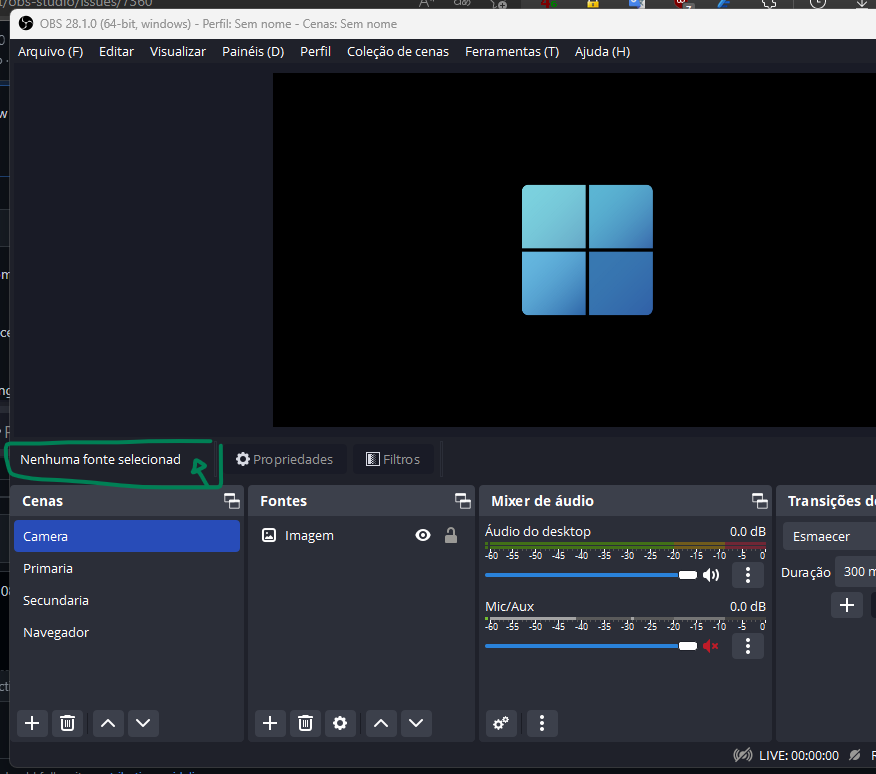Select the Navegador scene
876x774 pixels.
pyautogui.click(x=127, y=632)
